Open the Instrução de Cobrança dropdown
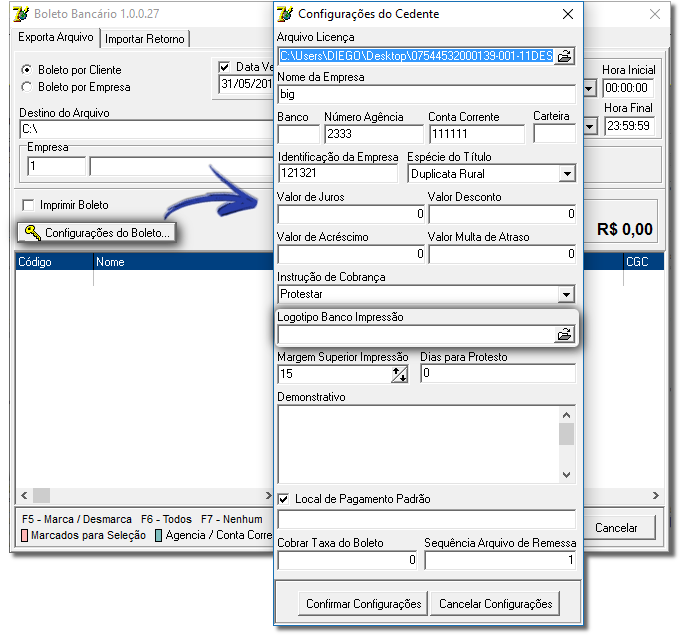 point(566,295)
